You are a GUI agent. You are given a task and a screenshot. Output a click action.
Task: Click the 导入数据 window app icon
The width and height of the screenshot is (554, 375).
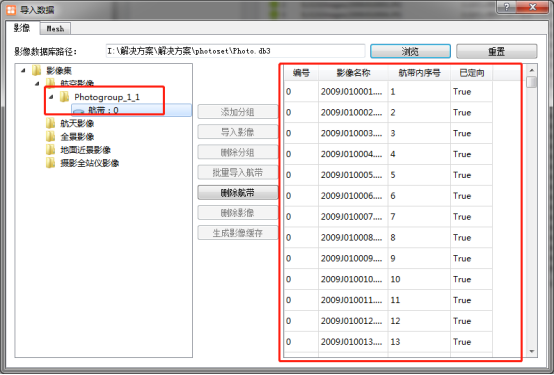(x=11, y=10)
